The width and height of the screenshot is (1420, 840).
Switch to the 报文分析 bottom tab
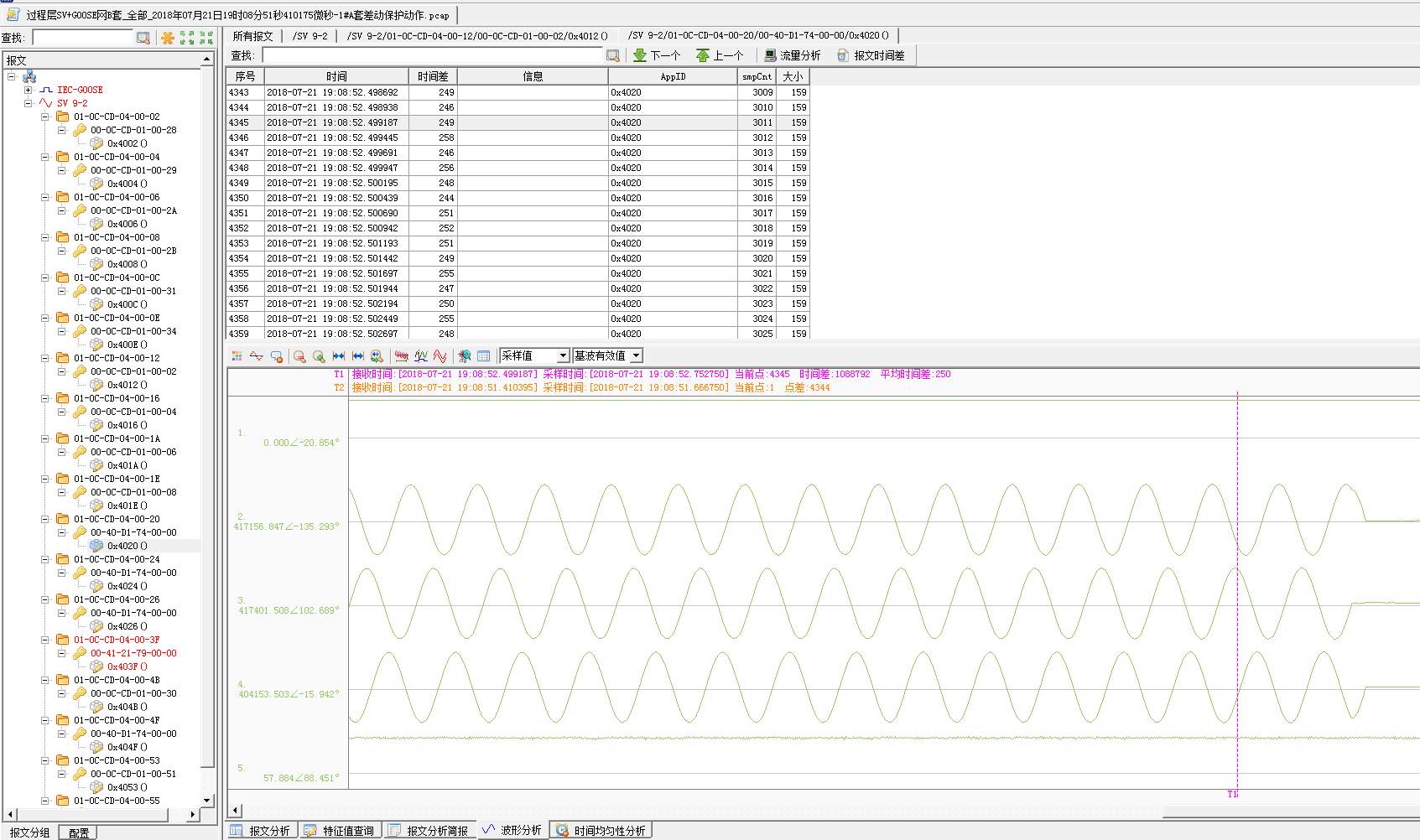coord(261,831)
